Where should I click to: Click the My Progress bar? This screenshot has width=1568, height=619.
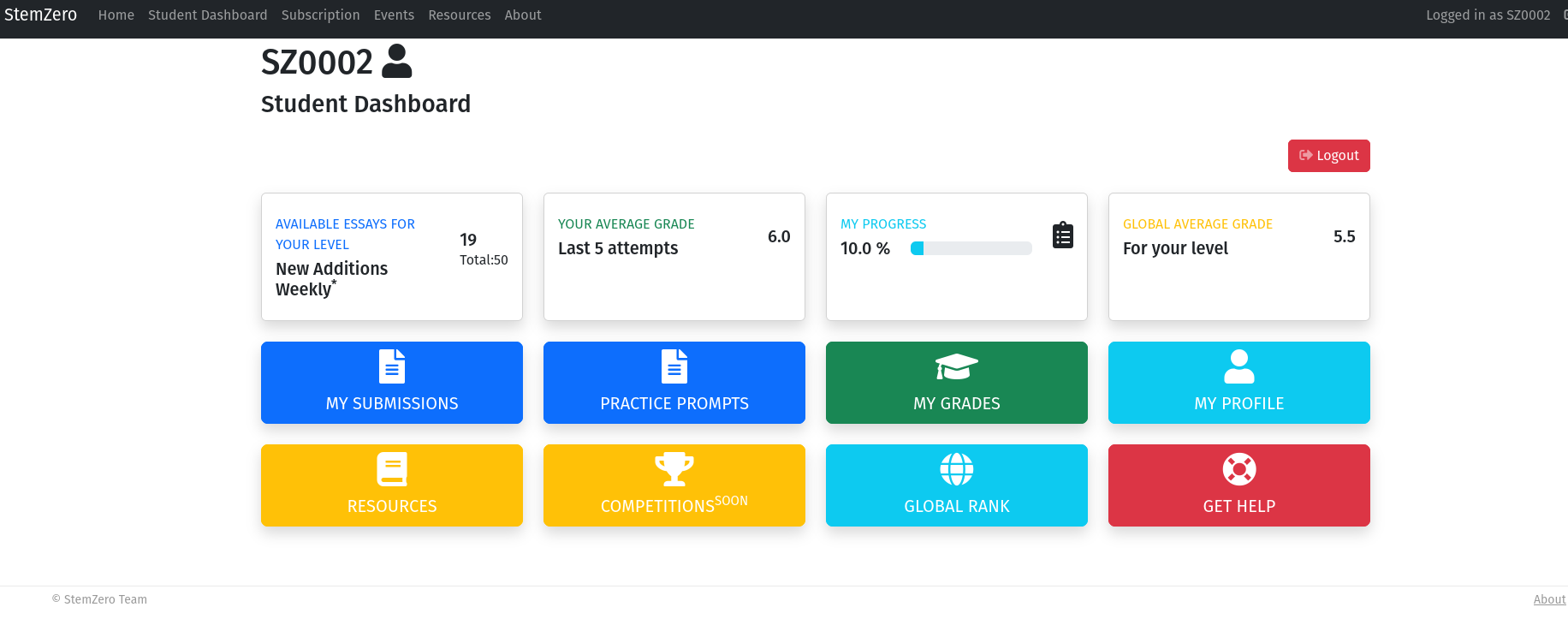click(971, 248)
